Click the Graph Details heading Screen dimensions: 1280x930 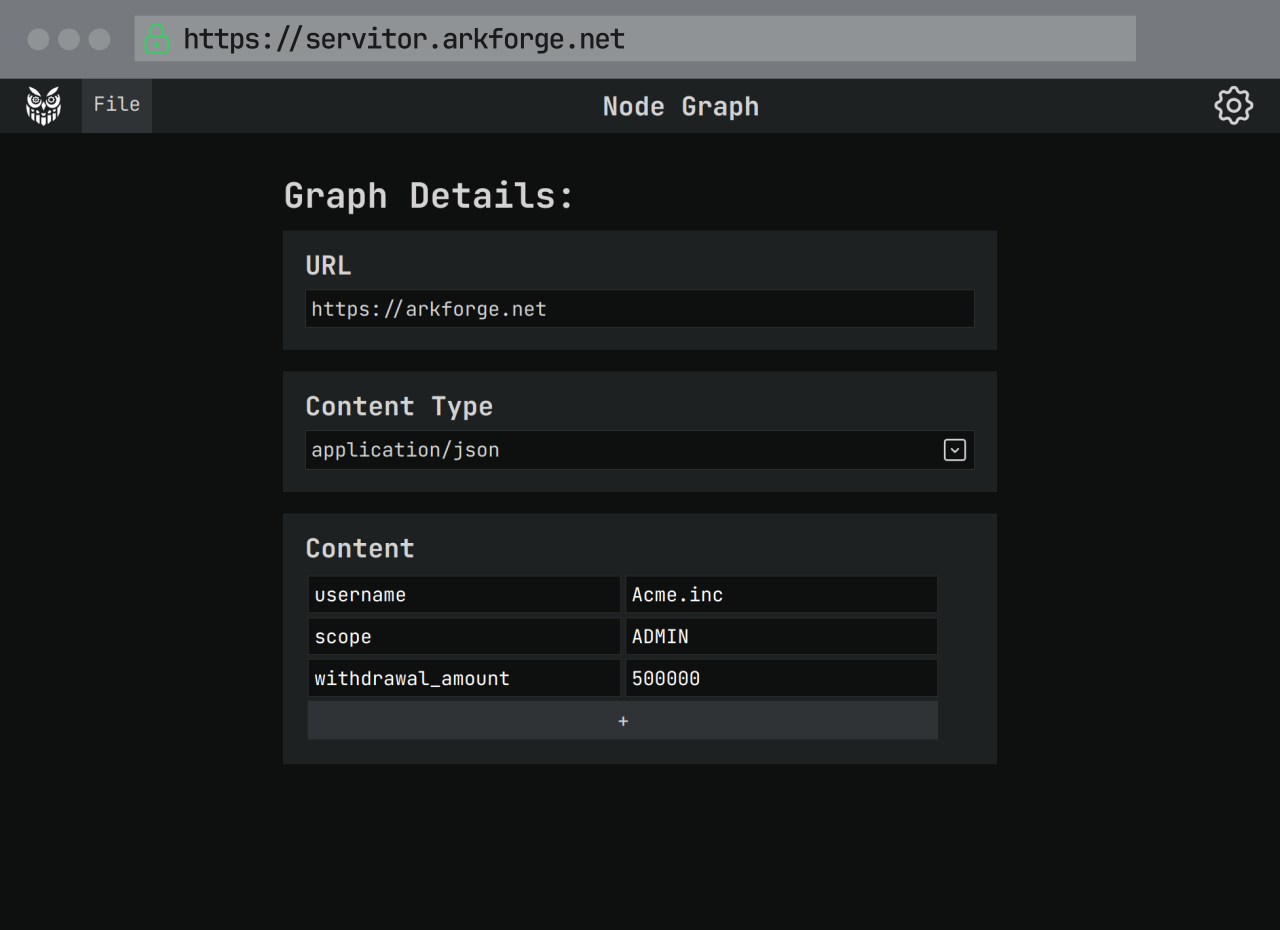[429, 195]
